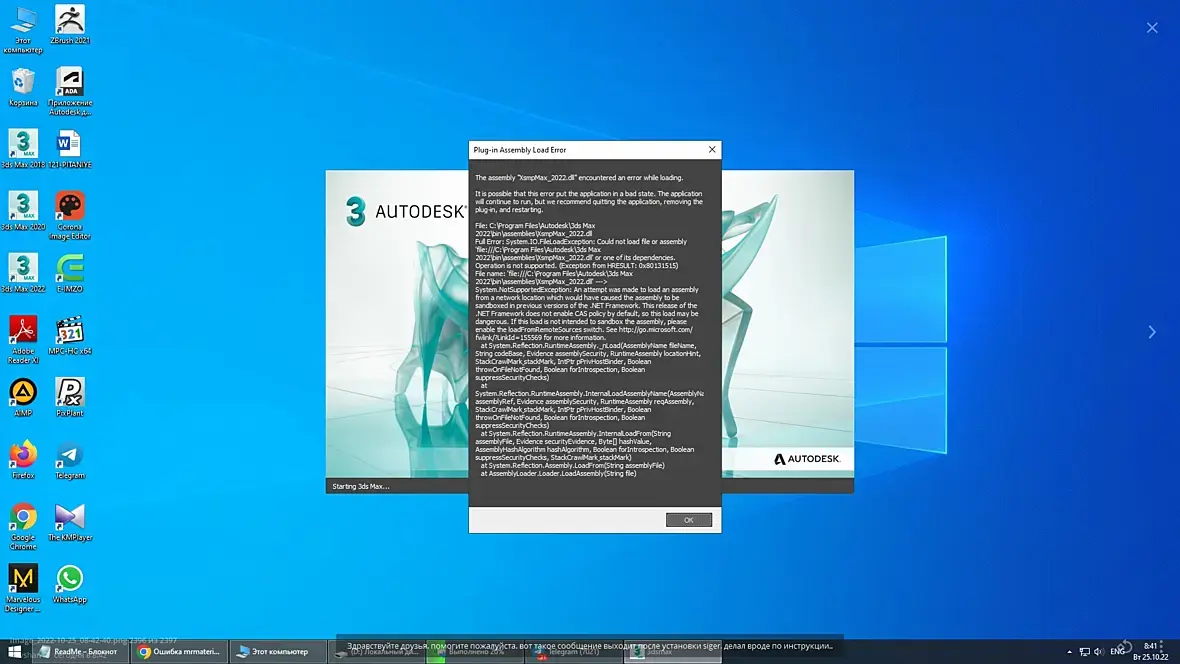The height and width of the screenshot is (664, 1180).
Task: Switch the ENG input language indicator
Action: pyautogui.click(x=1117, y=652)
